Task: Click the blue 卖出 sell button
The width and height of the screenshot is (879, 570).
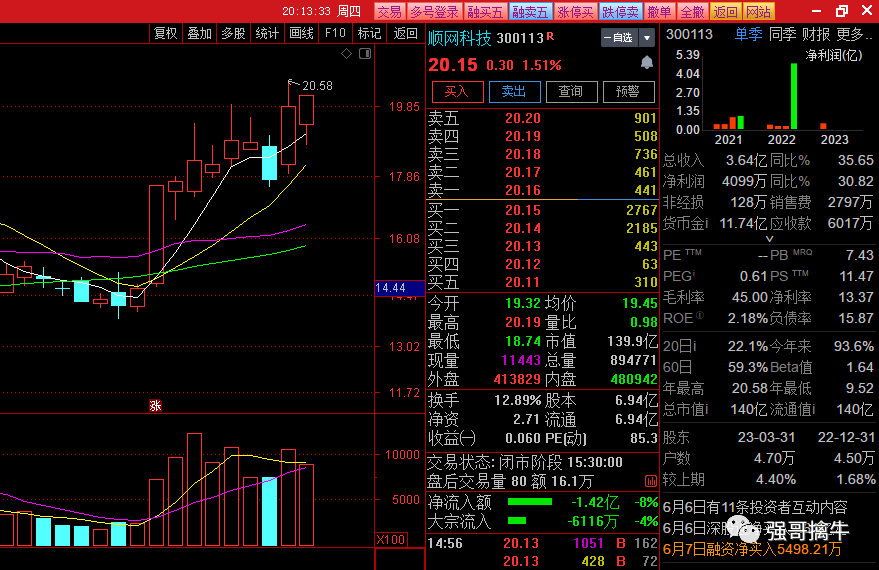Action: coord(515,91)
